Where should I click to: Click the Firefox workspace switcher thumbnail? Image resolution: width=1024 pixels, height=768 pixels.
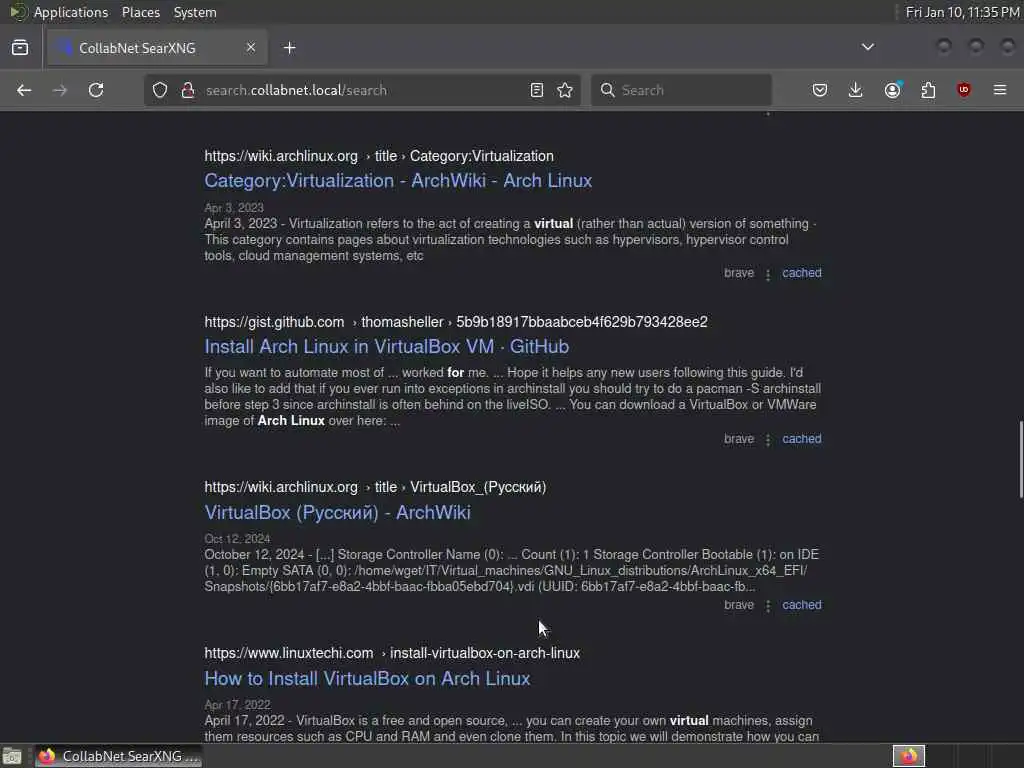909,756
